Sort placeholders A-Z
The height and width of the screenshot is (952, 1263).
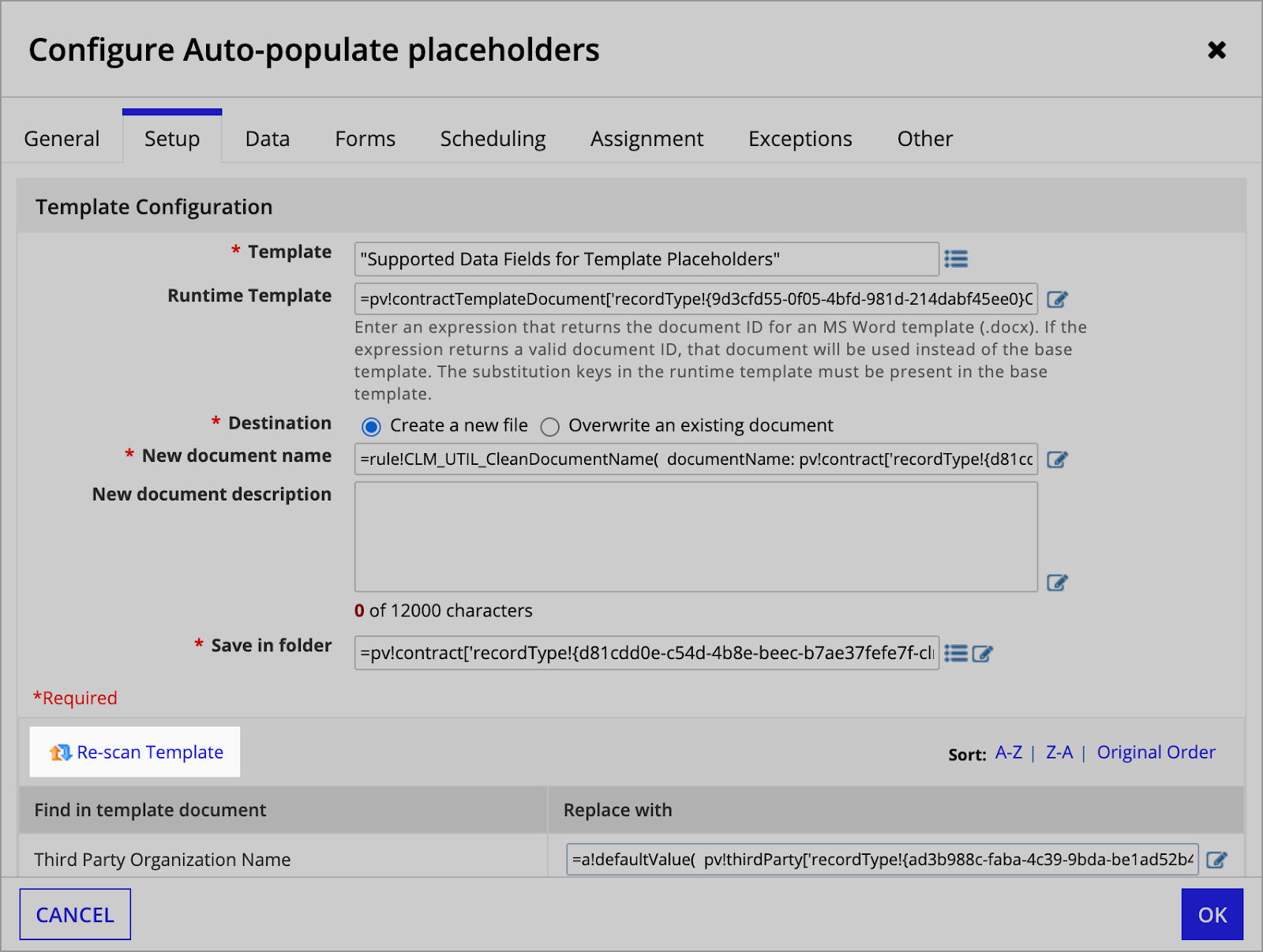pyautogui.click(x=1008, y=752)
